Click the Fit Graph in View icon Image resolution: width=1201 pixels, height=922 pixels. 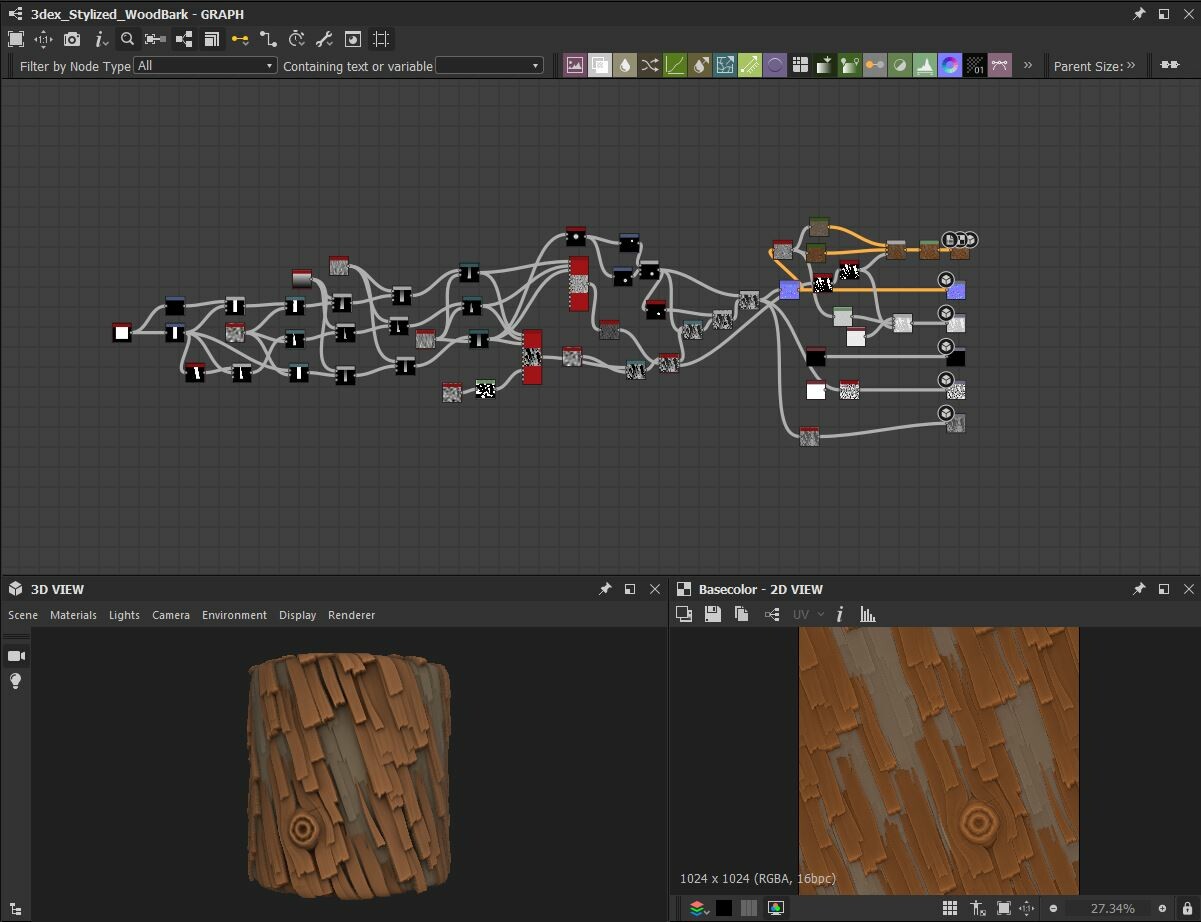[16, 40]
